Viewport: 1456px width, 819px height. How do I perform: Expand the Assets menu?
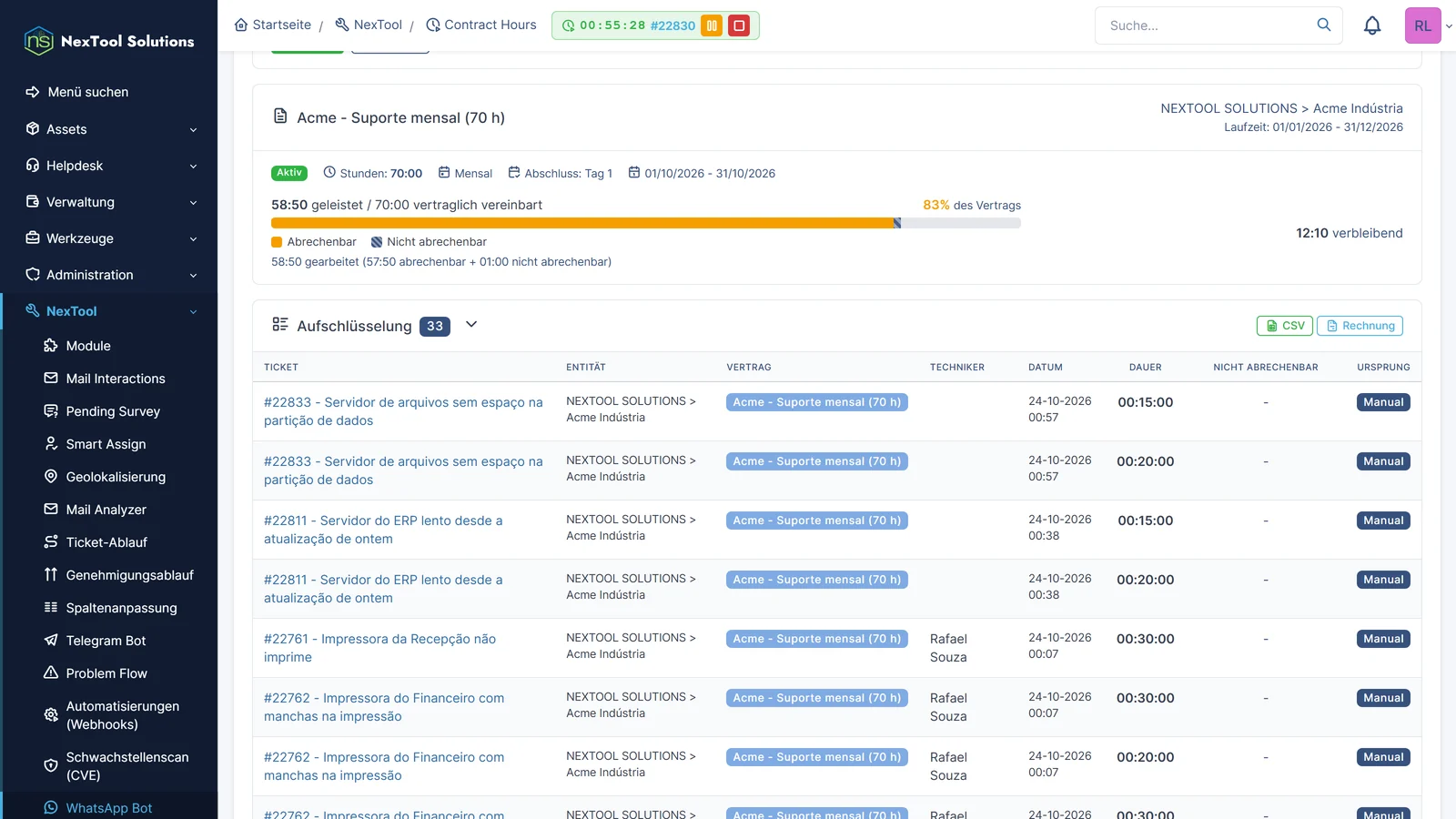pyautogui.click(x=111, y=129)
